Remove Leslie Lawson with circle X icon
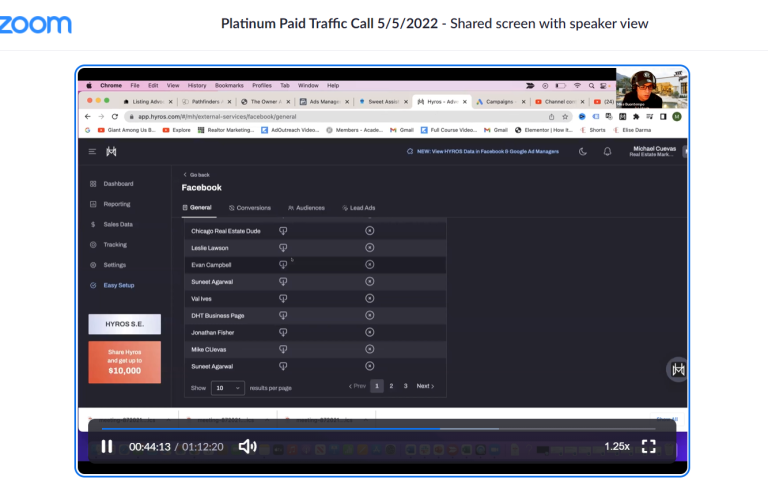Image resolution: width=768 pixels, height=504 pixels. [x=369, y=248]
